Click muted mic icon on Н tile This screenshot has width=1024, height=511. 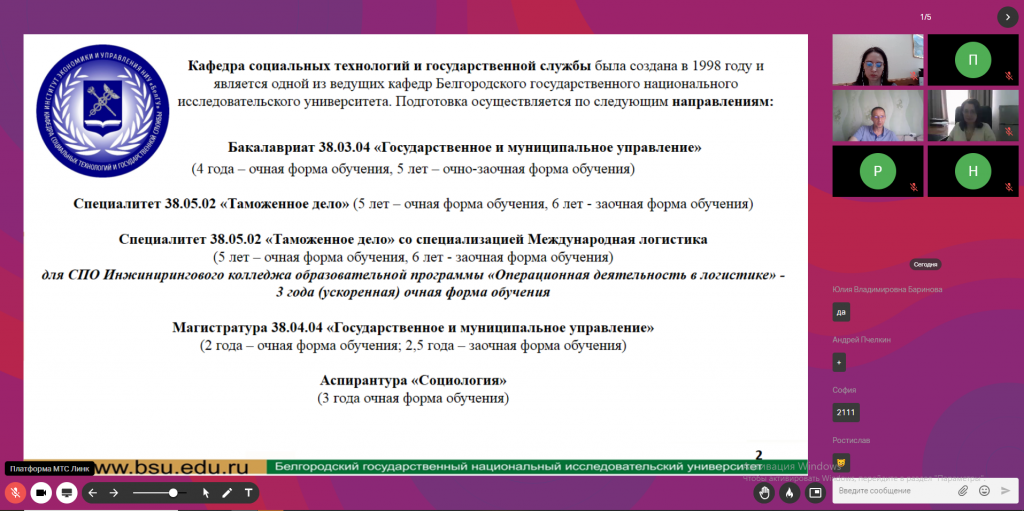coord(1009,188)
